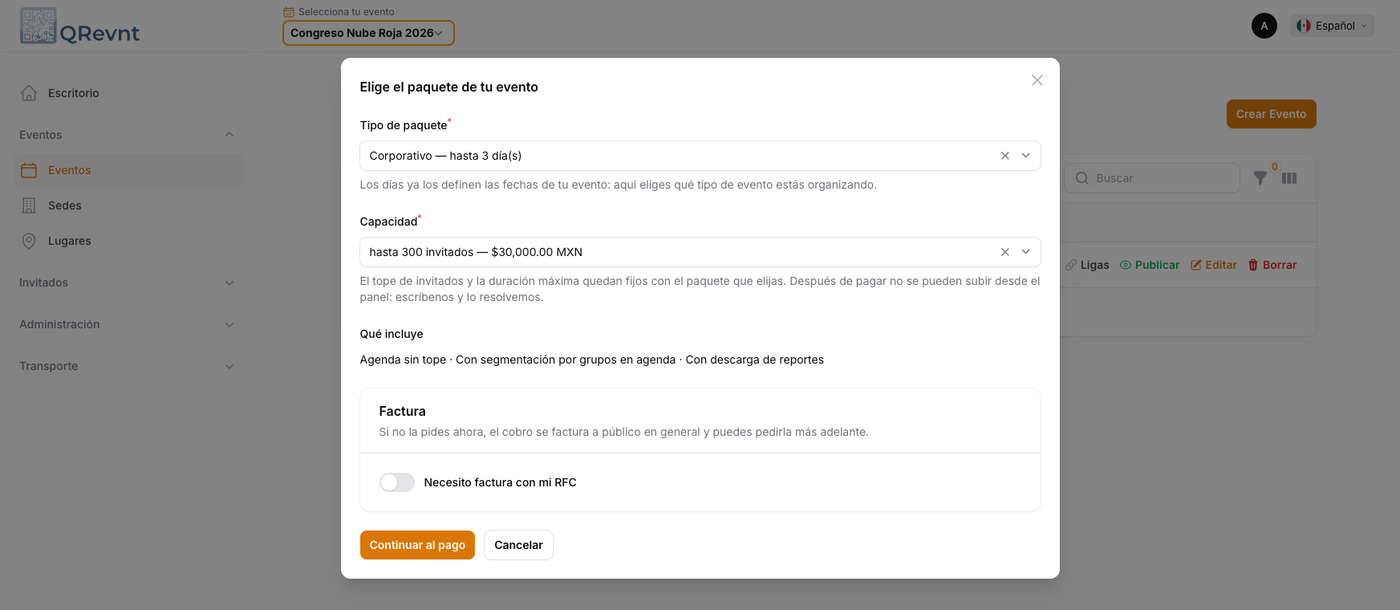Focus the Buscar search field

point(1152,178)
